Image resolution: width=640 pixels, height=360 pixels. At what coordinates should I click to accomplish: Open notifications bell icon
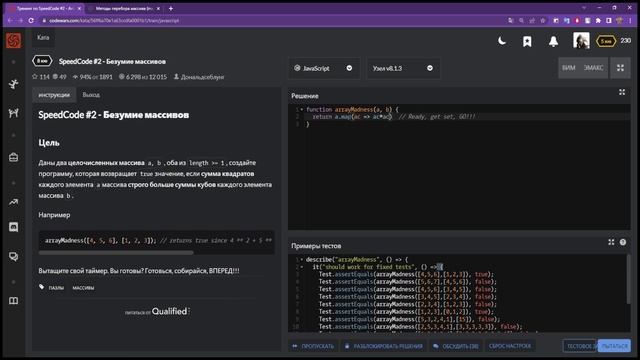tap(553, 41)
